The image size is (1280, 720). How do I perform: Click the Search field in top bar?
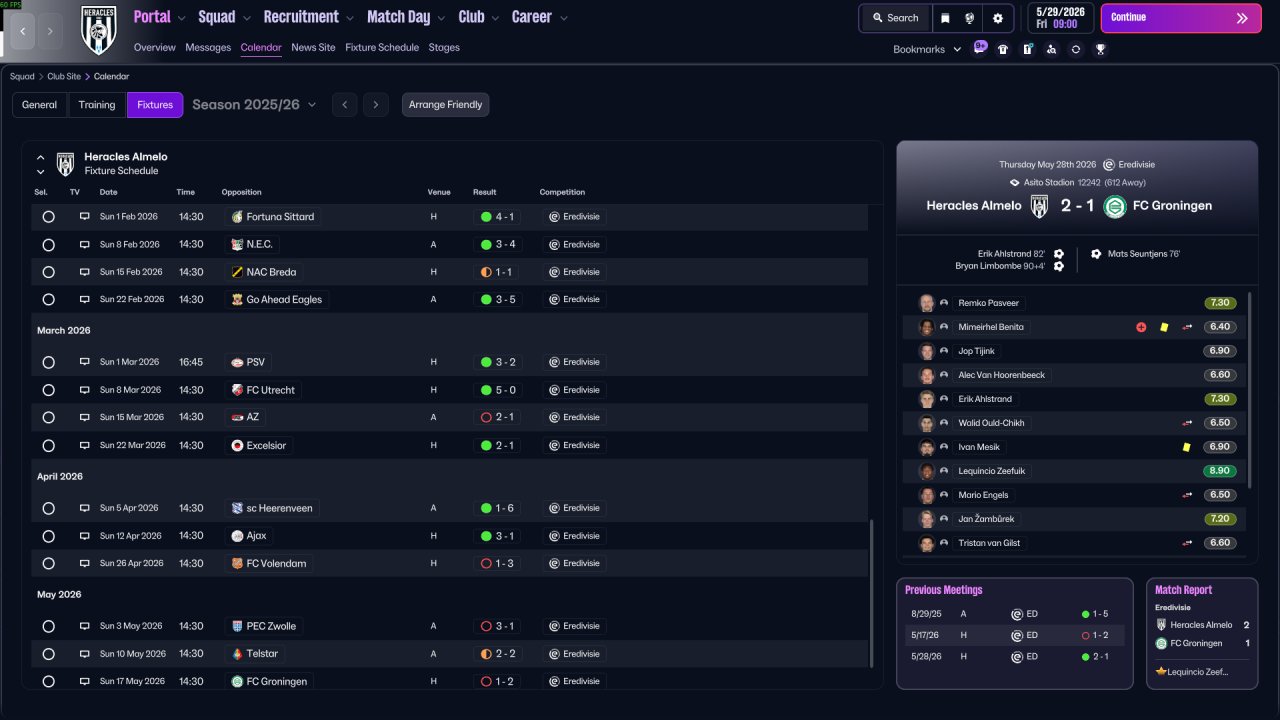tap(894, 18)
